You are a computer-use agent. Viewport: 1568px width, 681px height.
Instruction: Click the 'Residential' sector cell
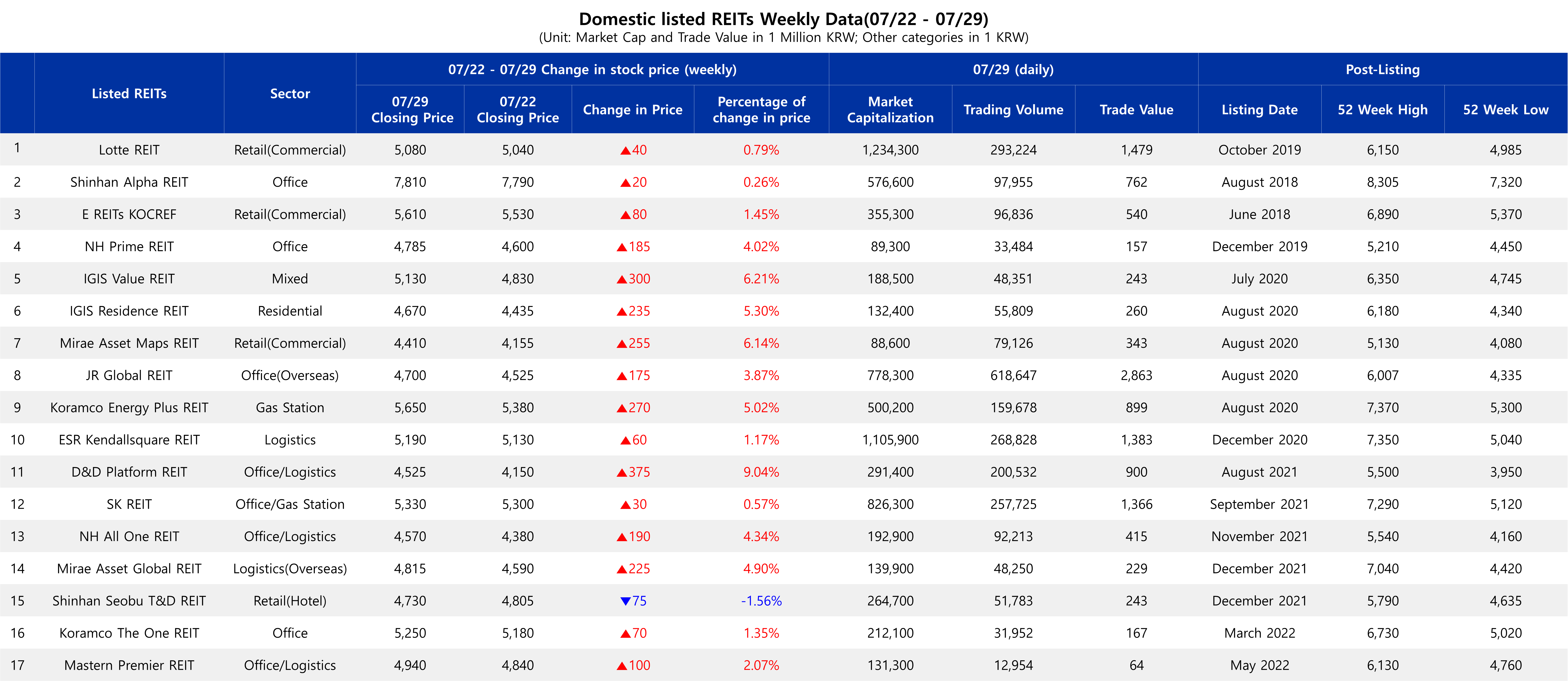click(290, 311)
